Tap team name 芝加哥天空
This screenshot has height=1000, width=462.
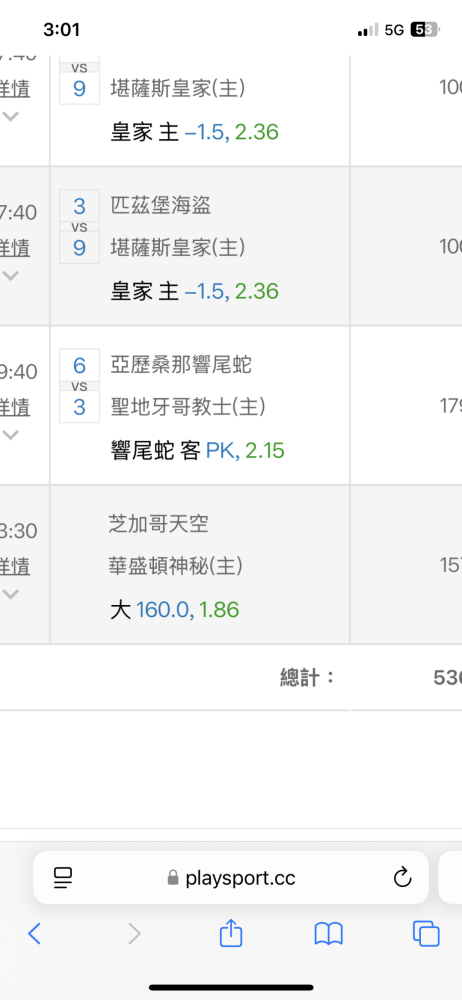click(x=159, y=524)
